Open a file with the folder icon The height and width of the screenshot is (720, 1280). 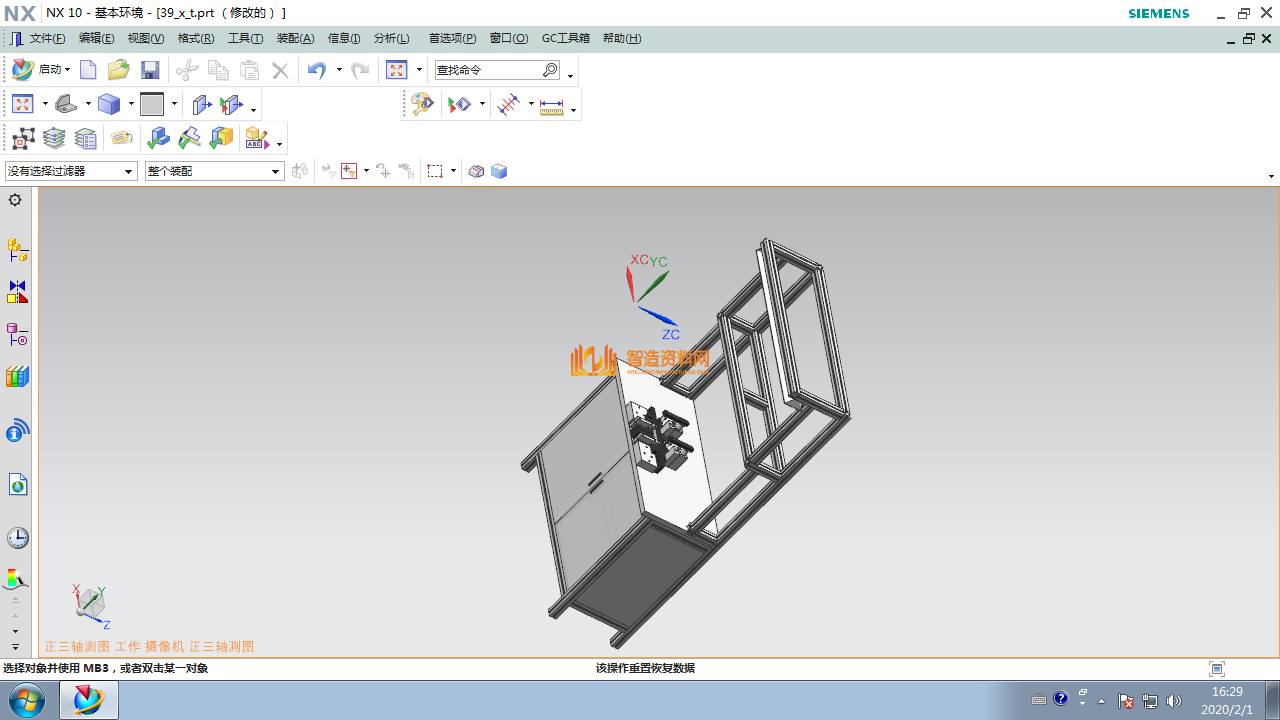[119, 70]
